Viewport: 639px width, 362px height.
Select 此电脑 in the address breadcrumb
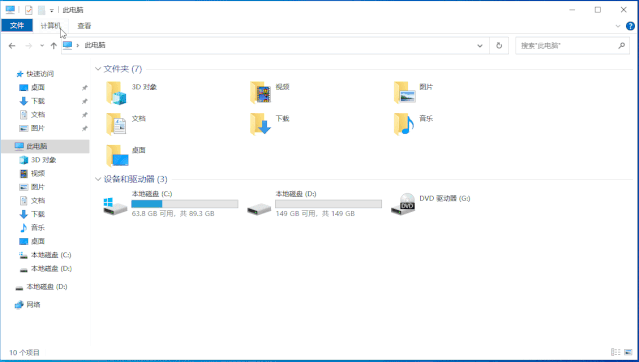95,45
